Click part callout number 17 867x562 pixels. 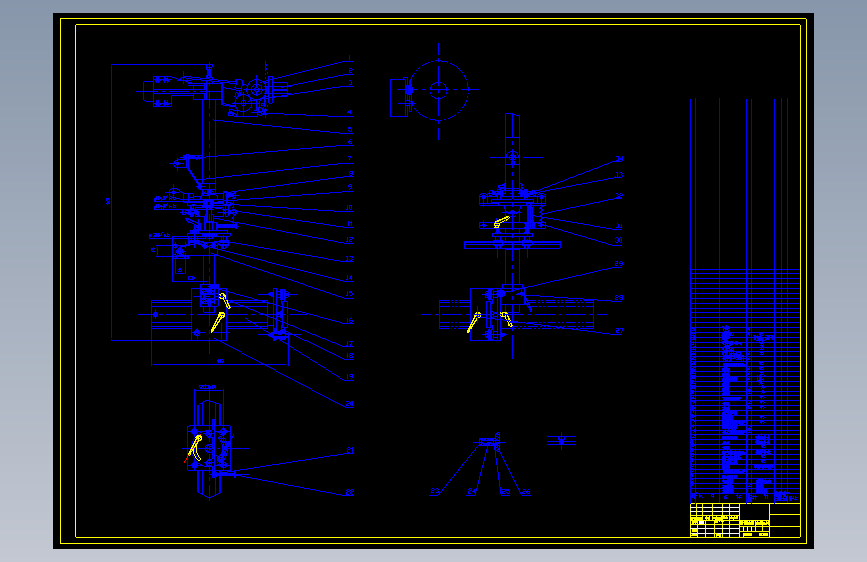click(349, 344)
